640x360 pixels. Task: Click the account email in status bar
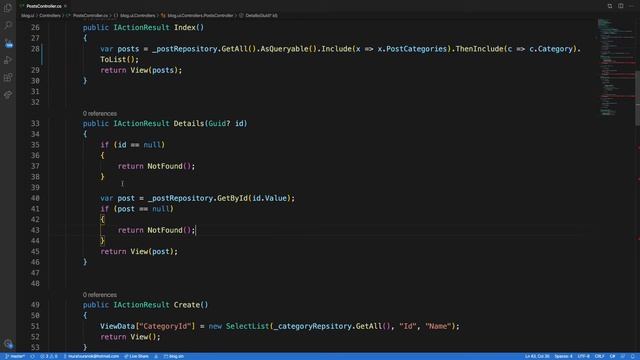[91, 356]
